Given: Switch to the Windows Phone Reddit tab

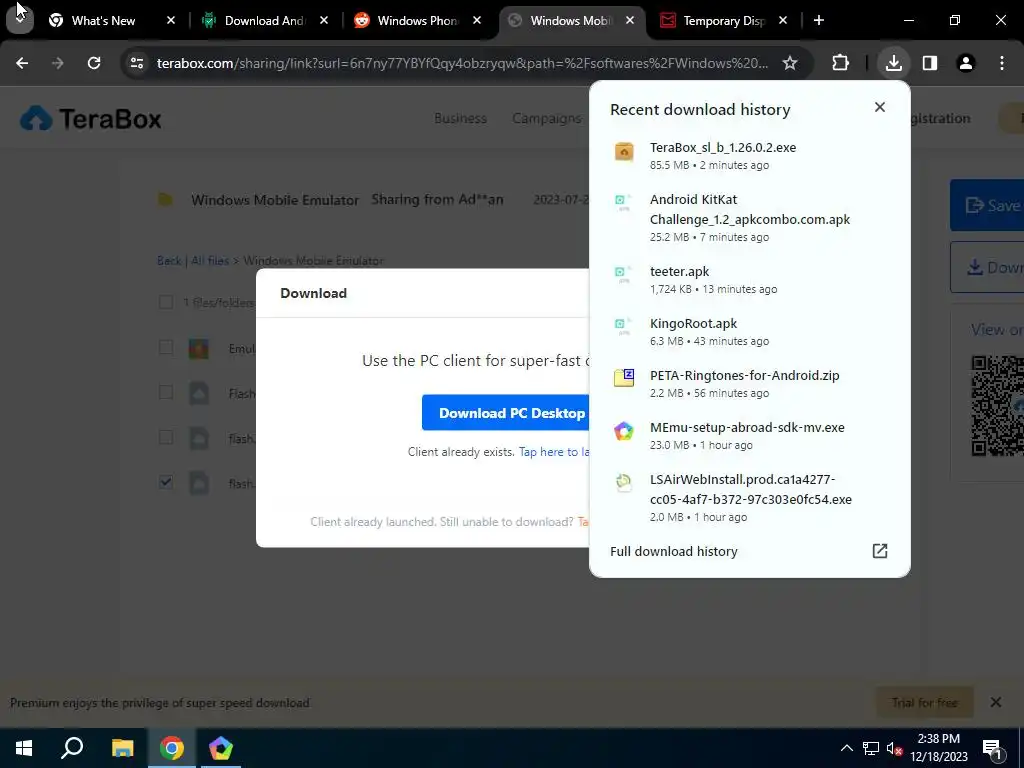Looking at the screenshot, I should point(417,21).
